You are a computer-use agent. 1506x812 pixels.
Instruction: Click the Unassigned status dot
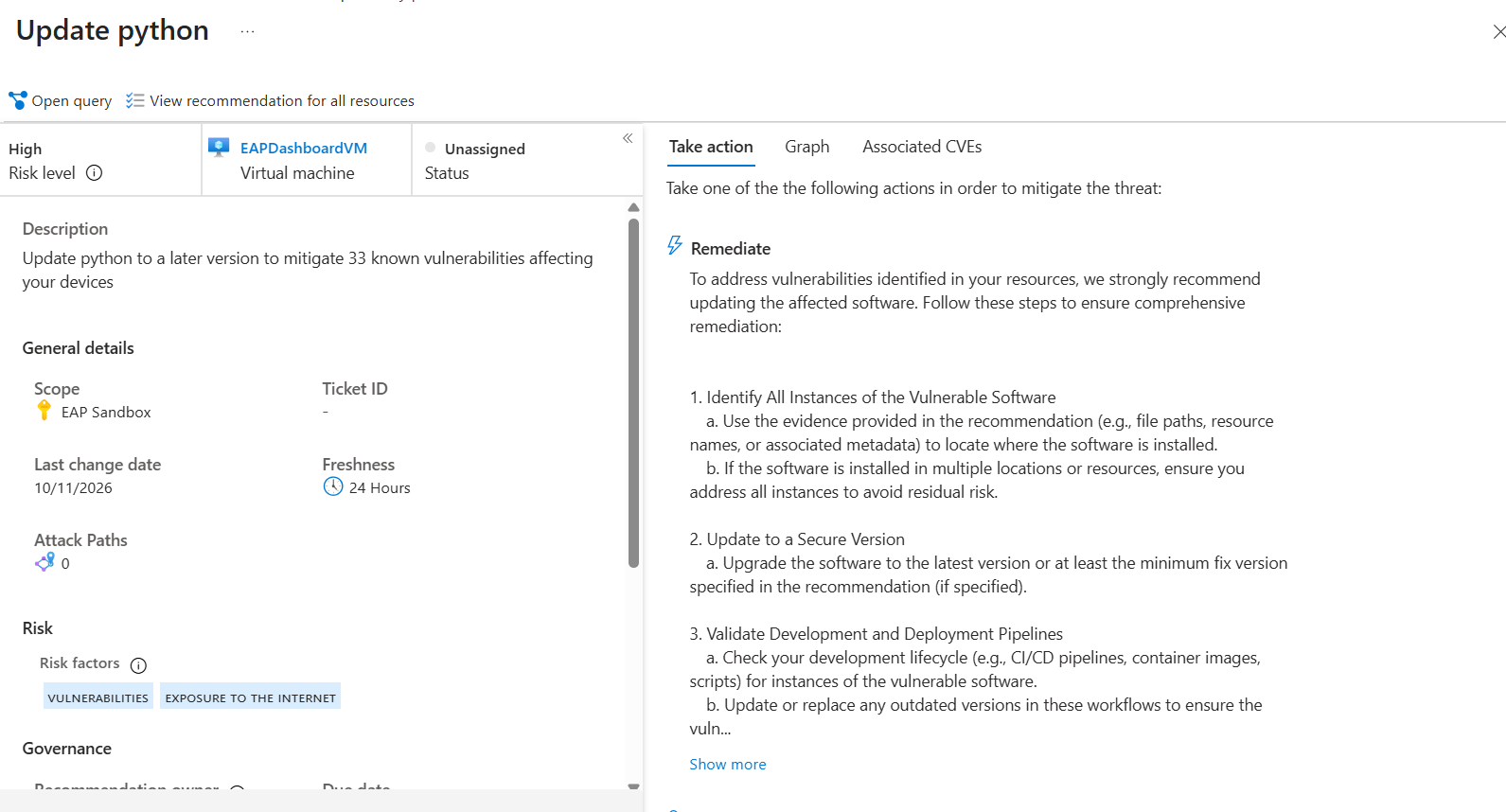[x=431, y=148]
